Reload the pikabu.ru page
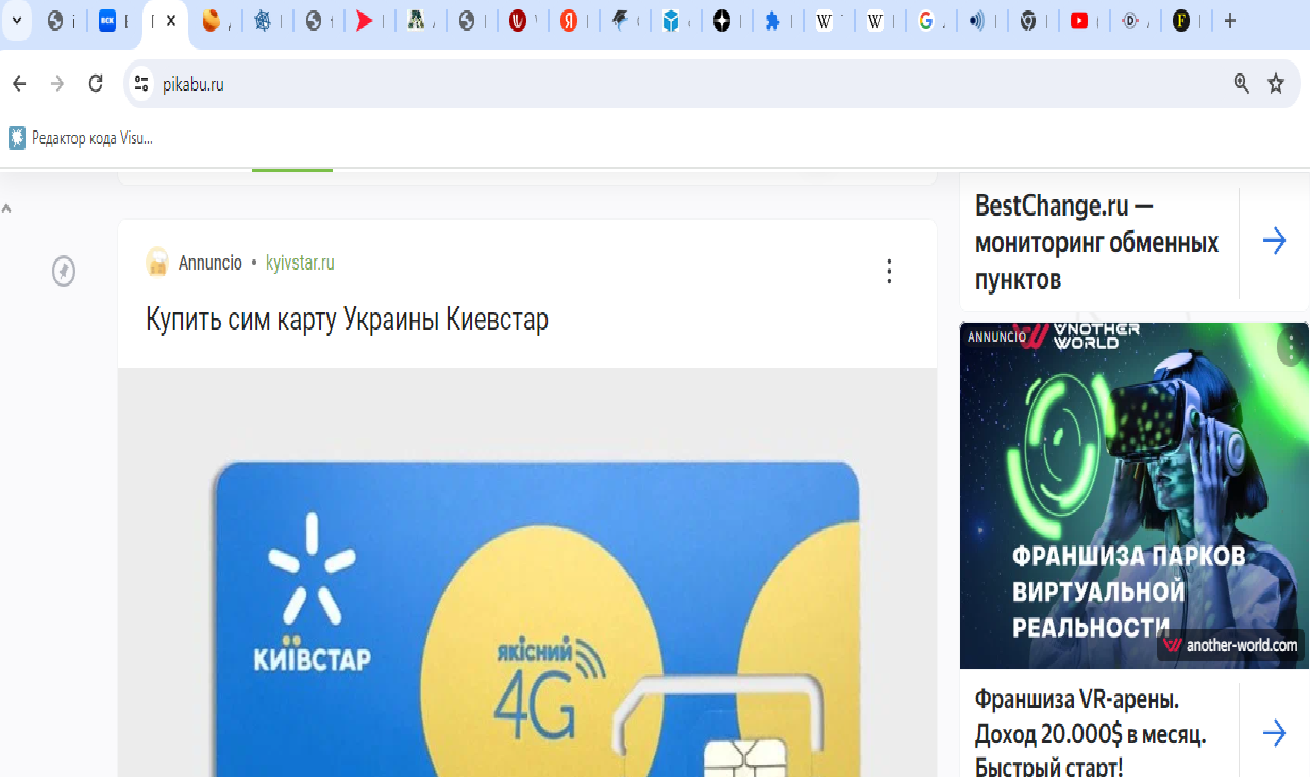Image resolution: width=1310 pixels, height=777 pixels. 95,84
